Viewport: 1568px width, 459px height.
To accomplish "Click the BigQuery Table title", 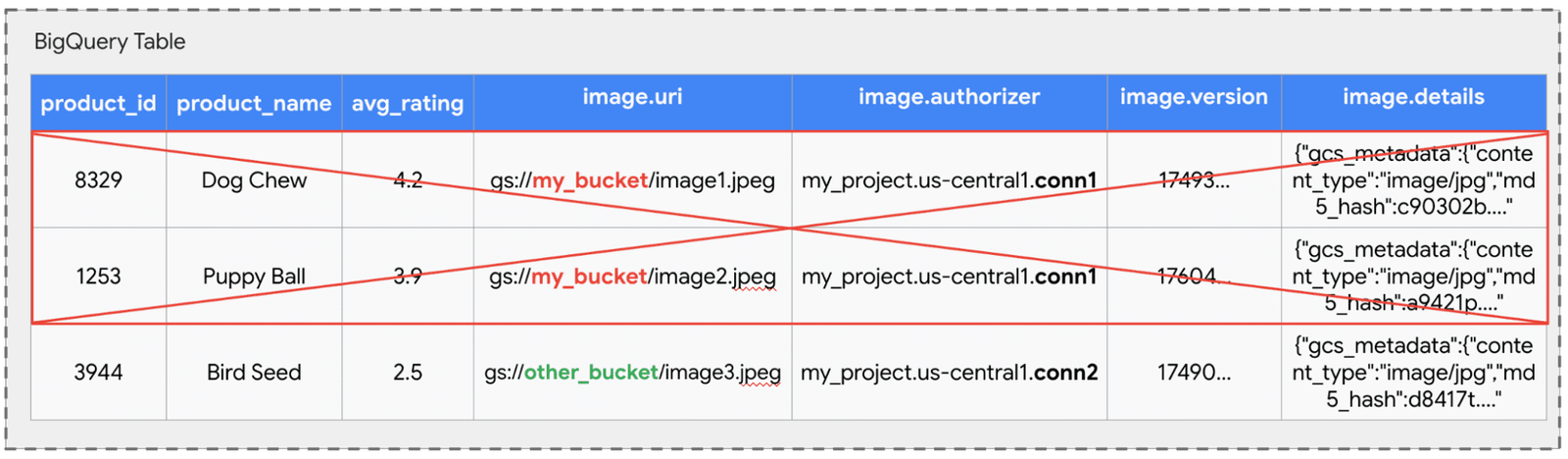I will pos(110,42).
